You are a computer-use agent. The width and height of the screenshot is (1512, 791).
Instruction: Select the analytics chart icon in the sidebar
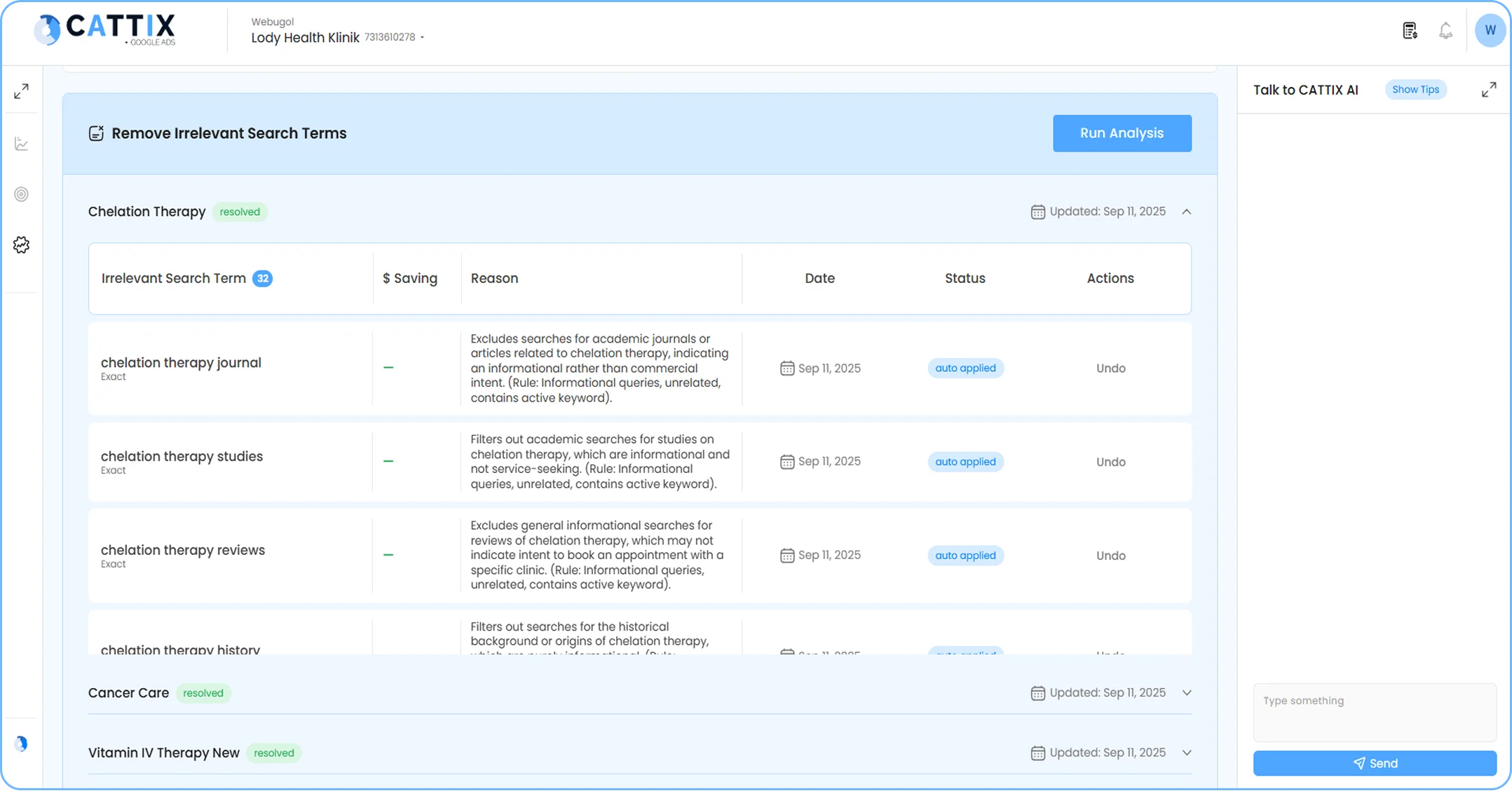[x=21, y=143]
